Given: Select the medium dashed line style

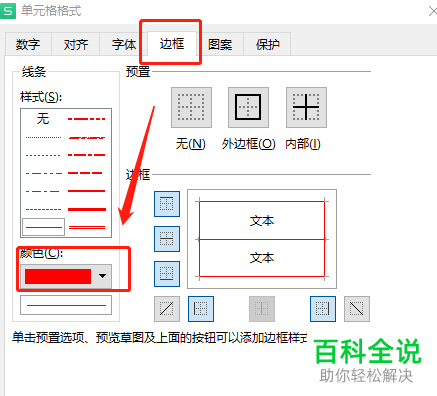Looking at the screenshot, I should coord(85,173).
